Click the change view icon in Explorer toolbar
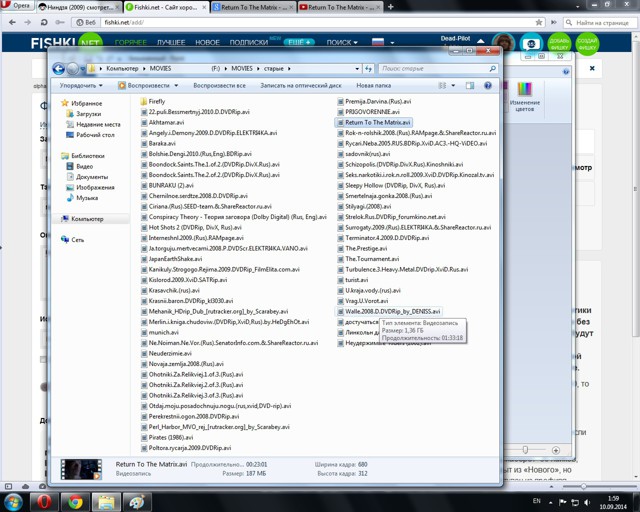 pos(442,86)
